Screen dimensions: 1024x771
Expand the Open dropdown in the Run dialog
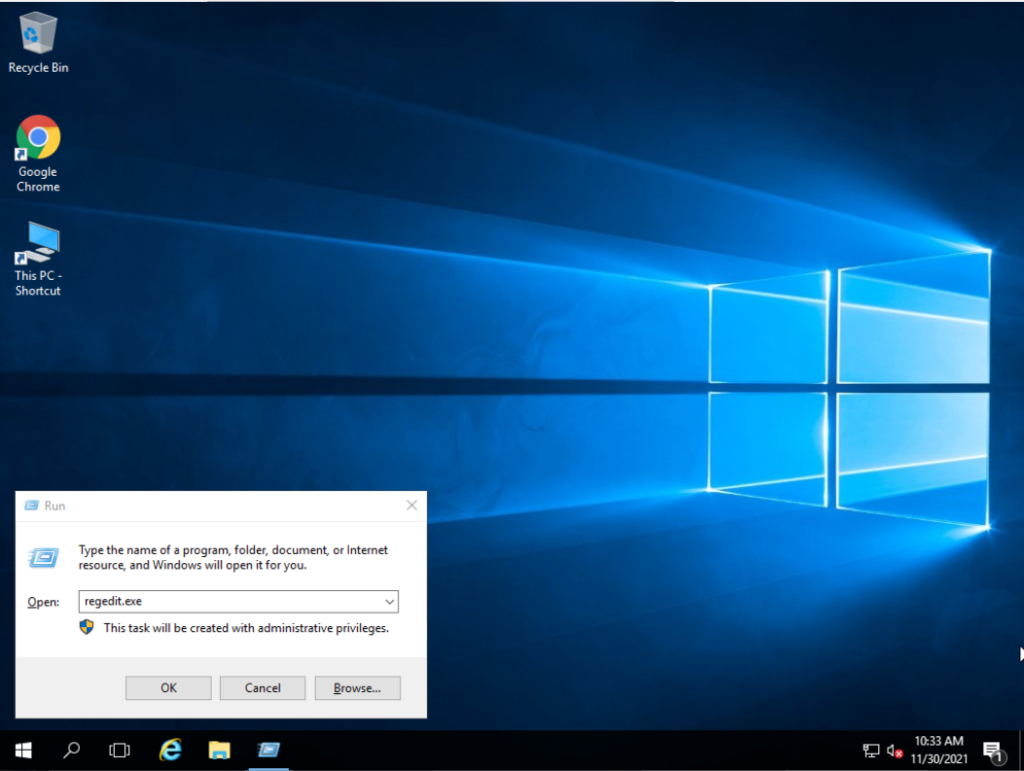(x=389, y=601)
